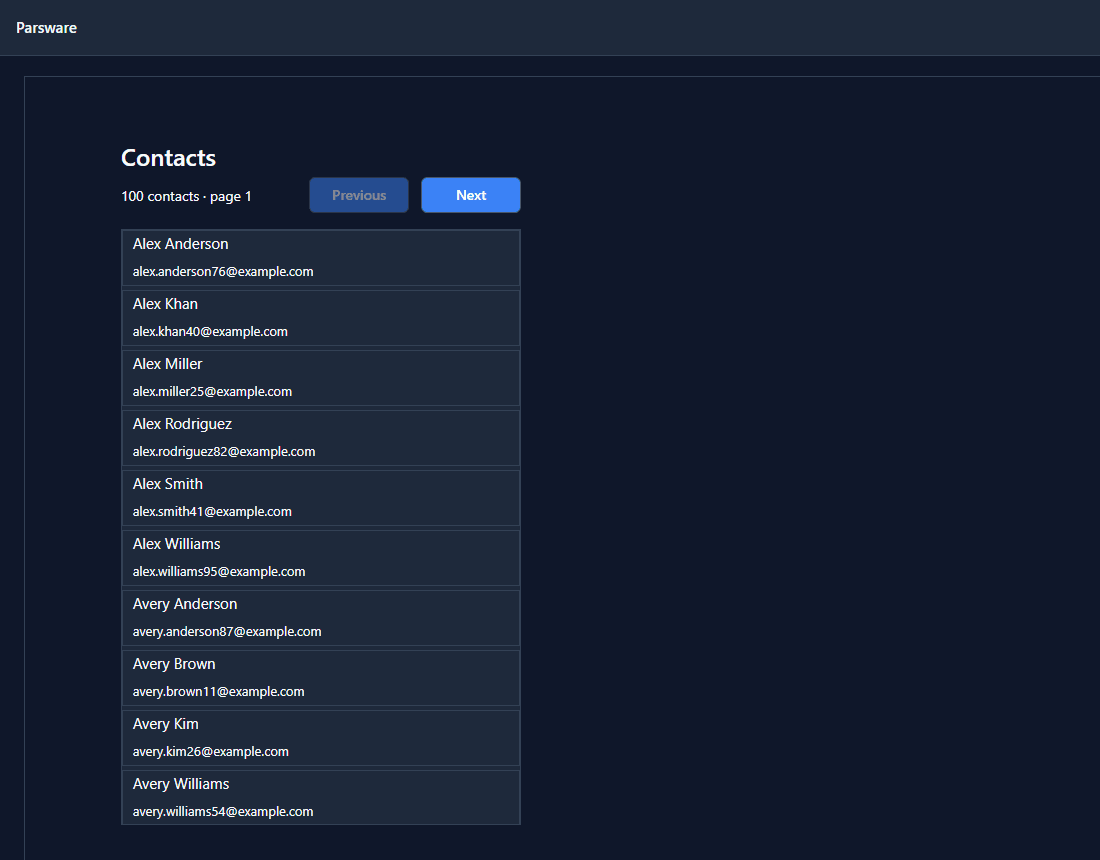Click email avery.williams54@example.com
The height and width of the screenshot is (860, 1100).
[223, 812]
